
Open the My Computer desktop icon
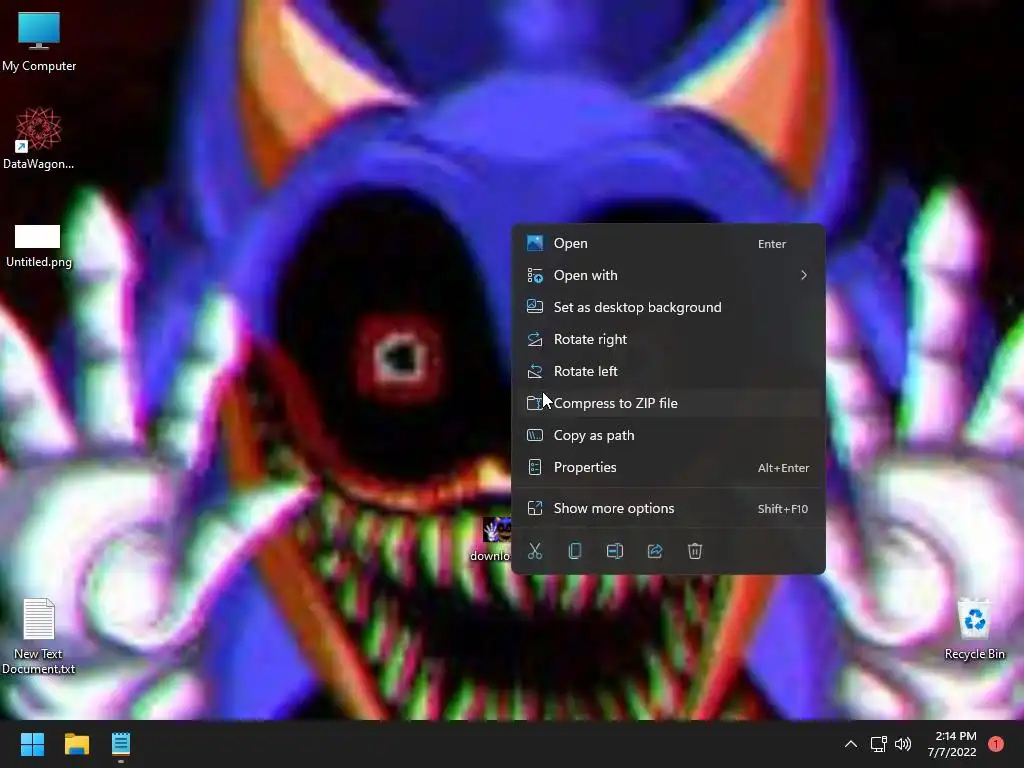(x=39, y=42)
